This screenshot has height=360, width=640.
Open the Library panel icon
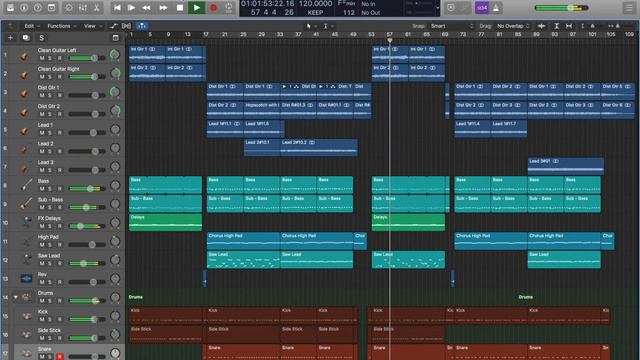(x=10, y=8)
